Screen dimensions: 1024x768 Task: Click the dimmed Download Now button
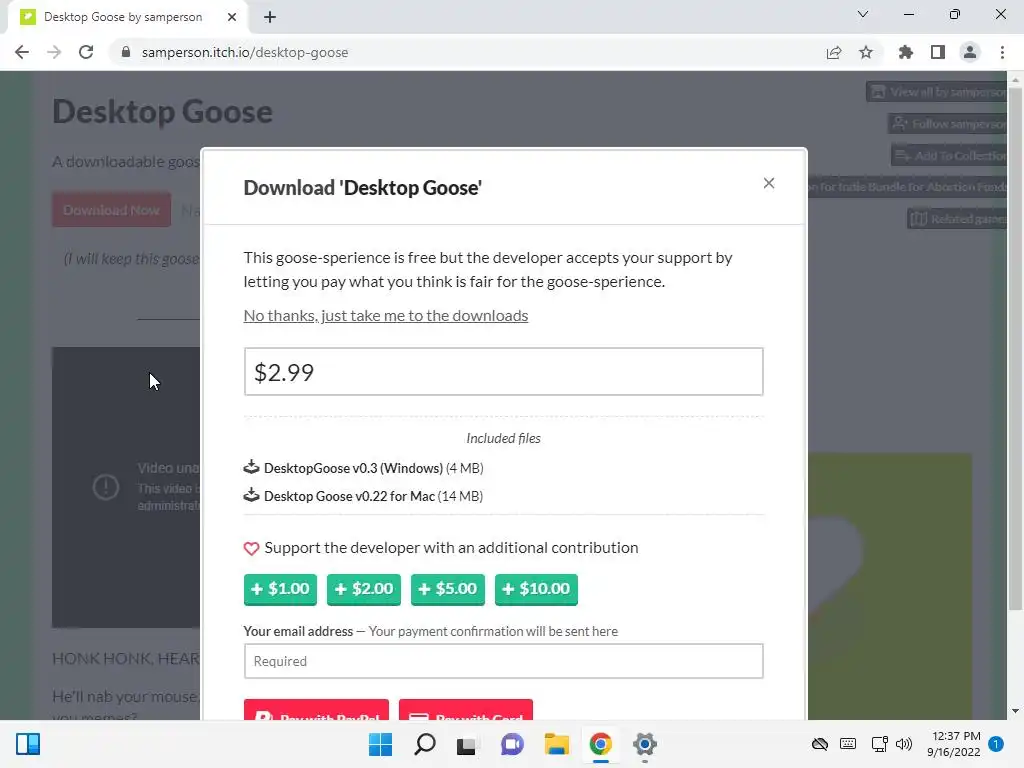click(x=112, y=210)
